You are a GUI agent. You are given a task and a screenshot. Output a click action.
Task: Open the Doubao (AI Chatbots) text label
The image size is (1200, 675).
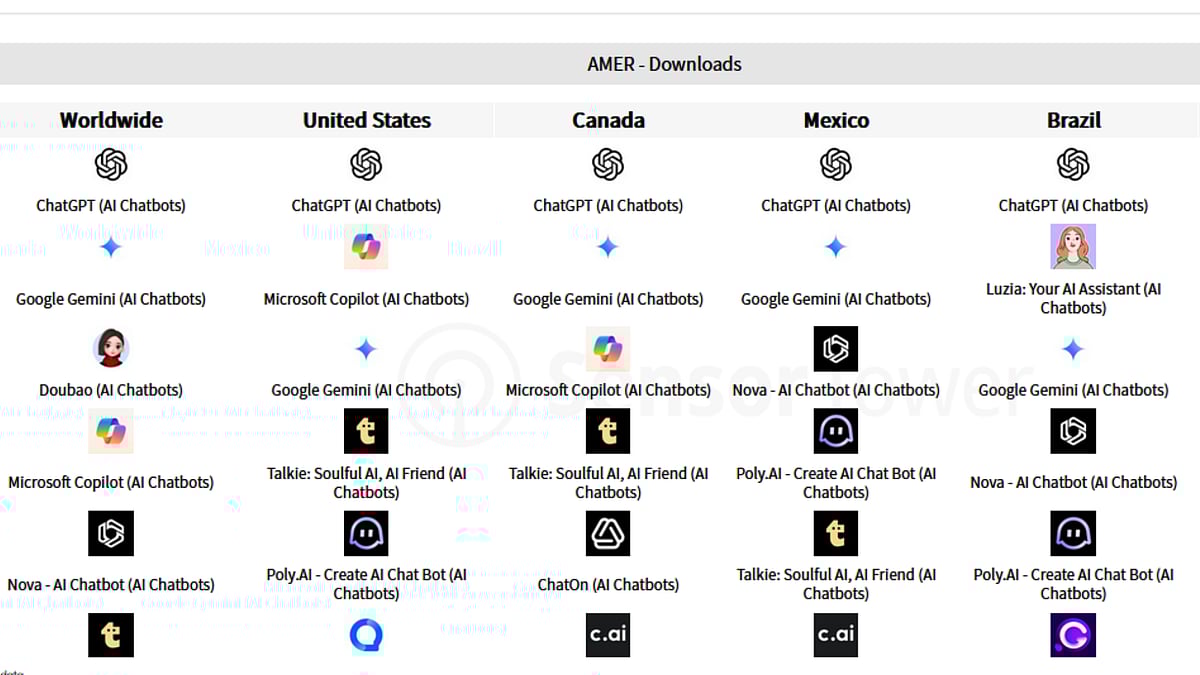click(x=111, y=390)
